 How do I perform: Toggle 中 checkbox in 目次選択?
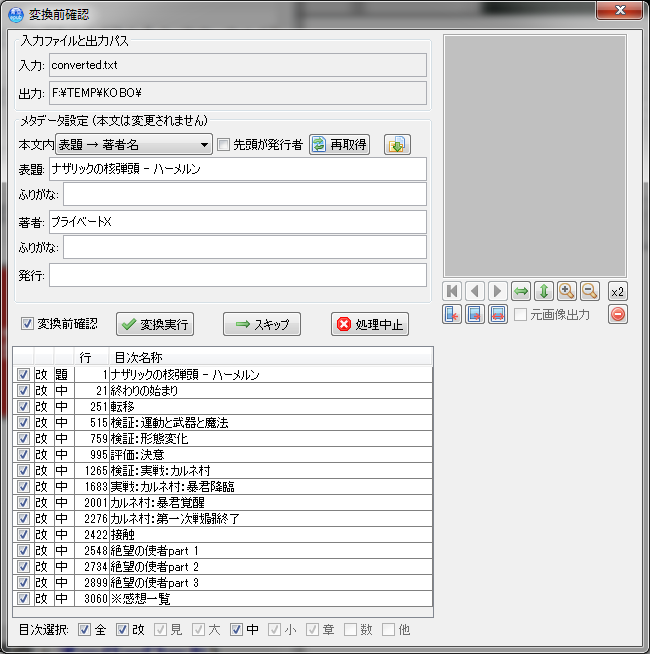236,629
